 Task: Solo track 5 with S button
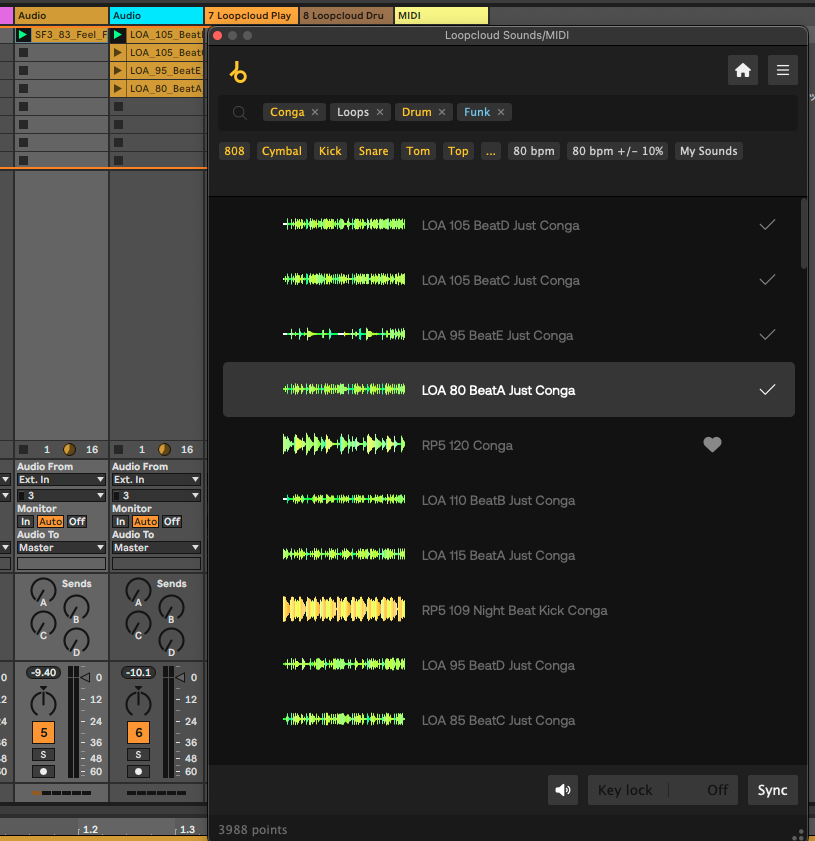43,754
